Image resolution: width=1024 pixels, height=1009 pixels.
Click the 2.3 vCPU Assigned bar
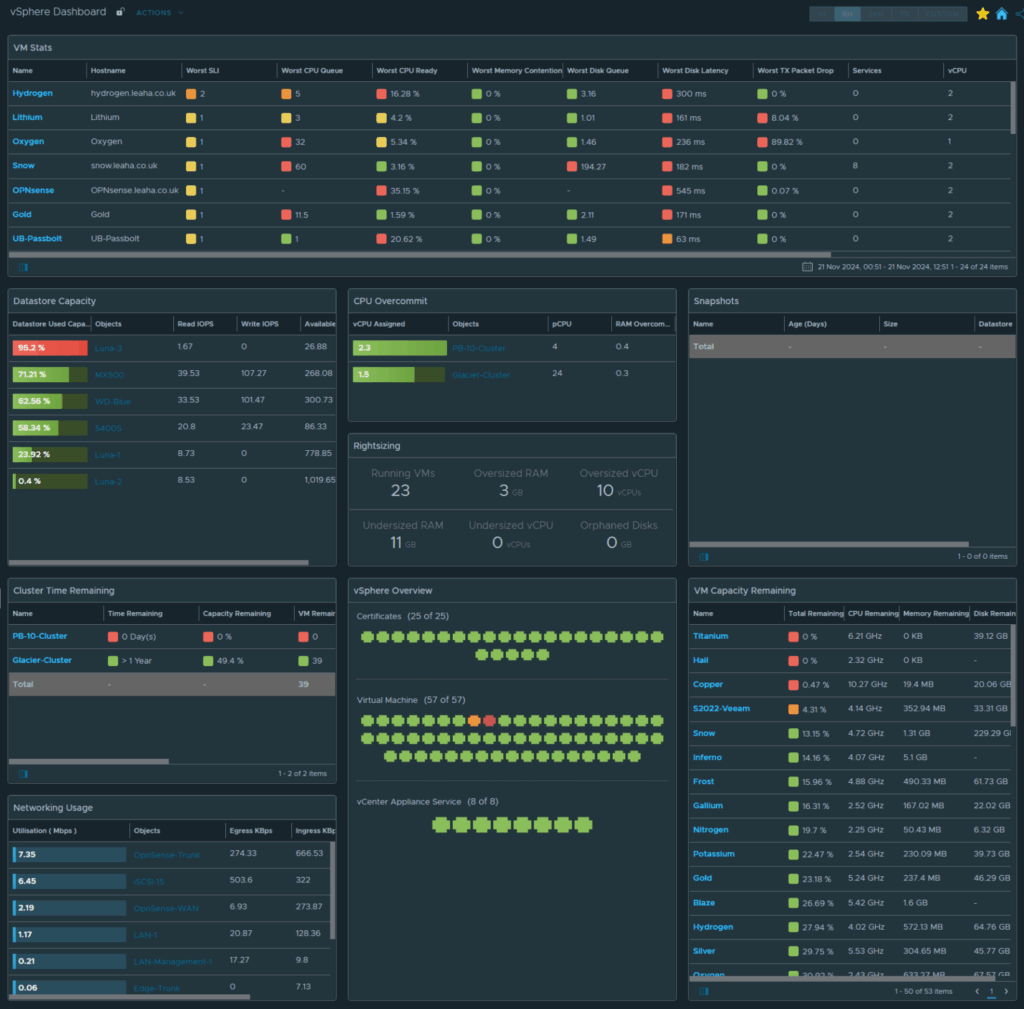click(400, 348)
